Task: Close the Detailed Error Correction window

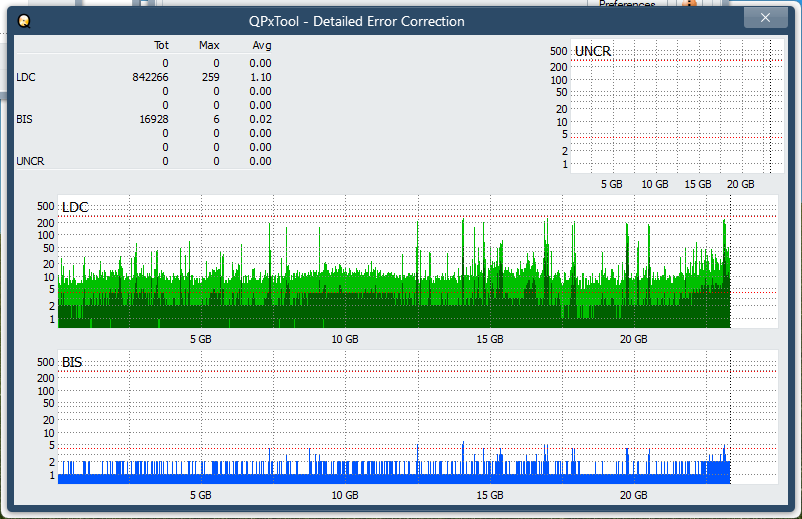Action: click(765, 18)
